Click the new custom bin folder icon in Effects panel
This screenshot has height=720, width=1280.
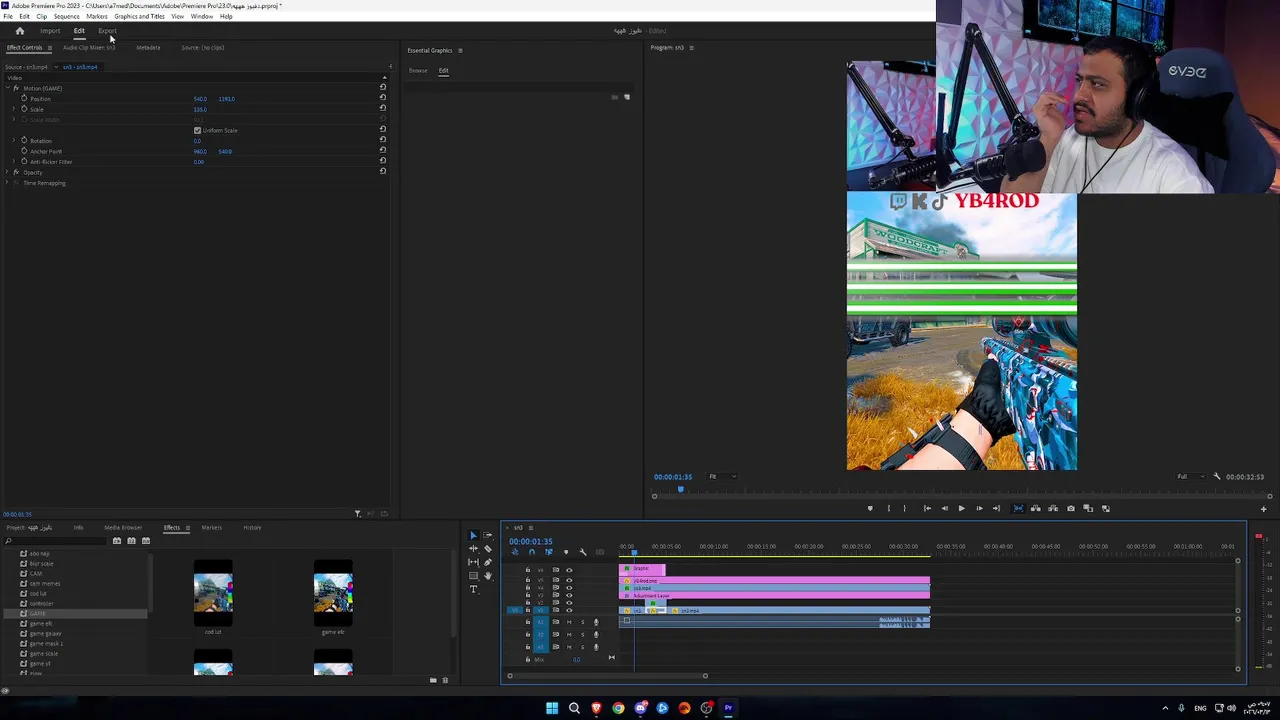[433, 680]
